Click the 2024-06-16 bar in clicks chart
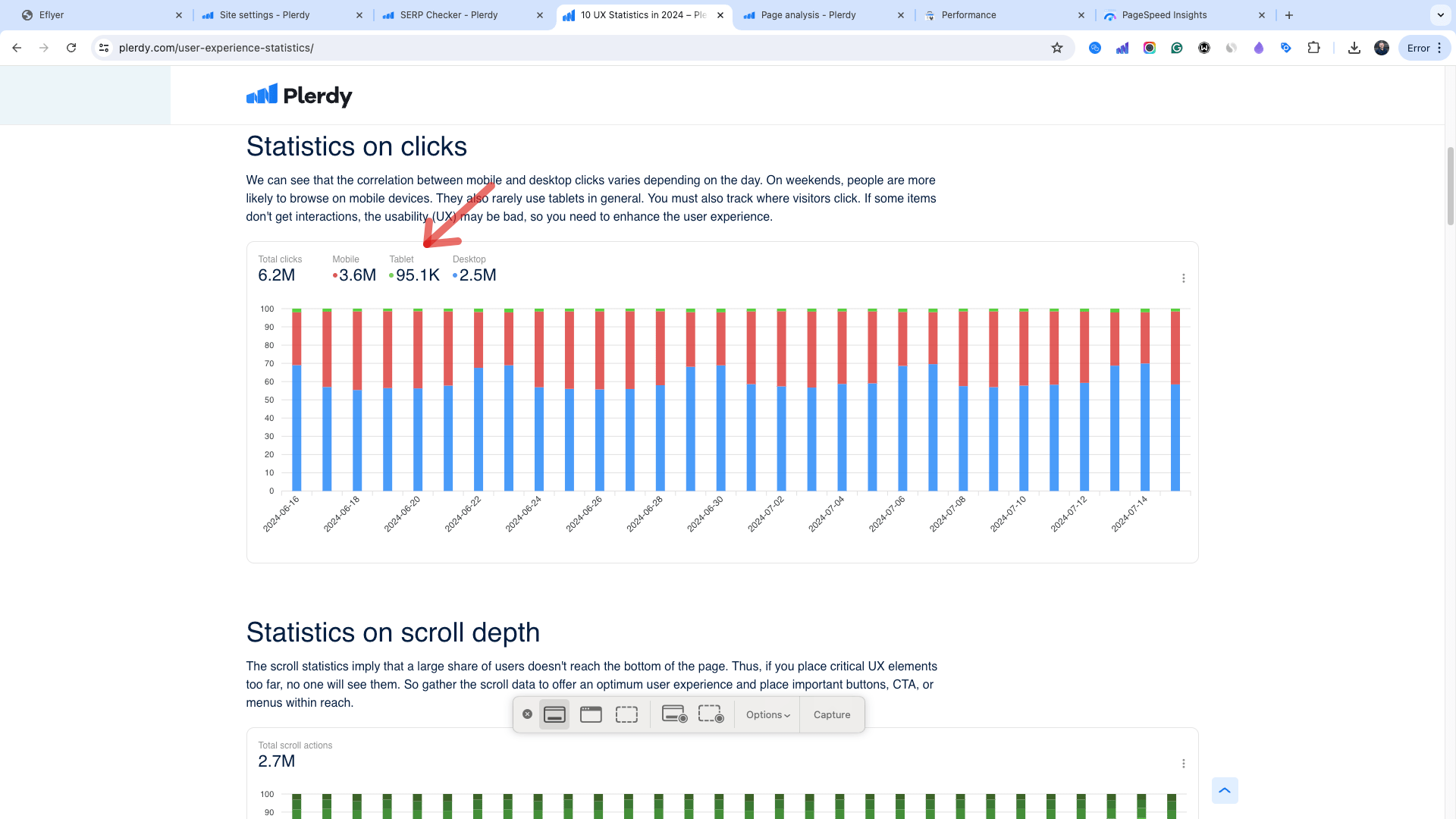Viewport: 1456px width, 819px height. coord(297,400)
